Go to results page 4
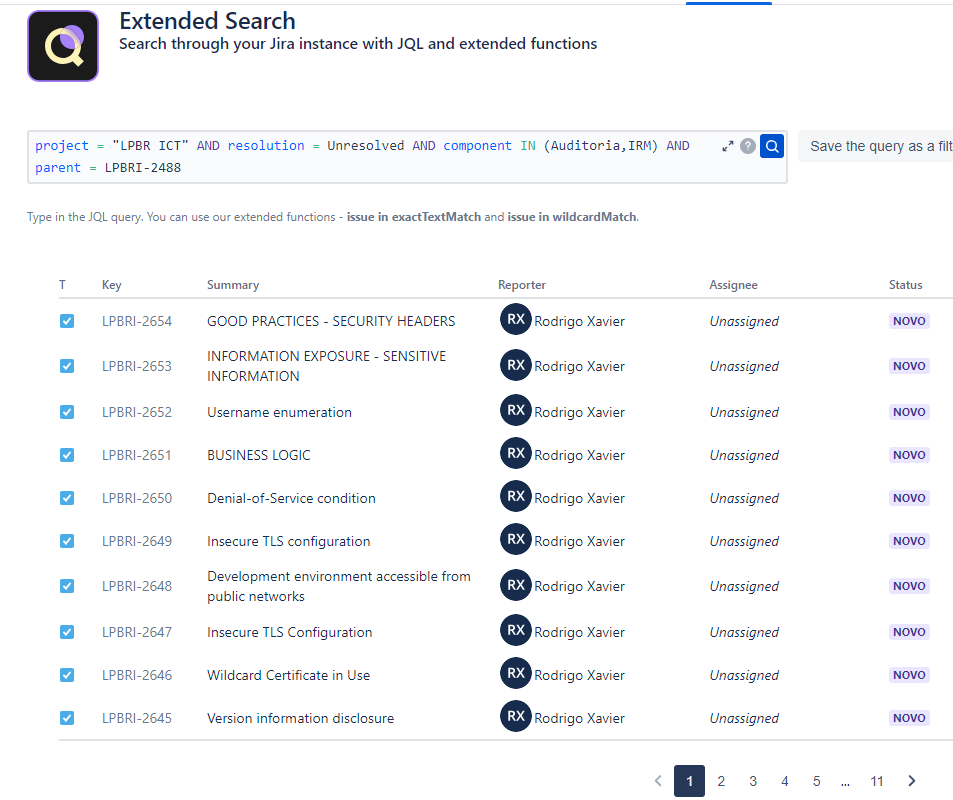Screen dimensions: 953x800 [785, 781]
